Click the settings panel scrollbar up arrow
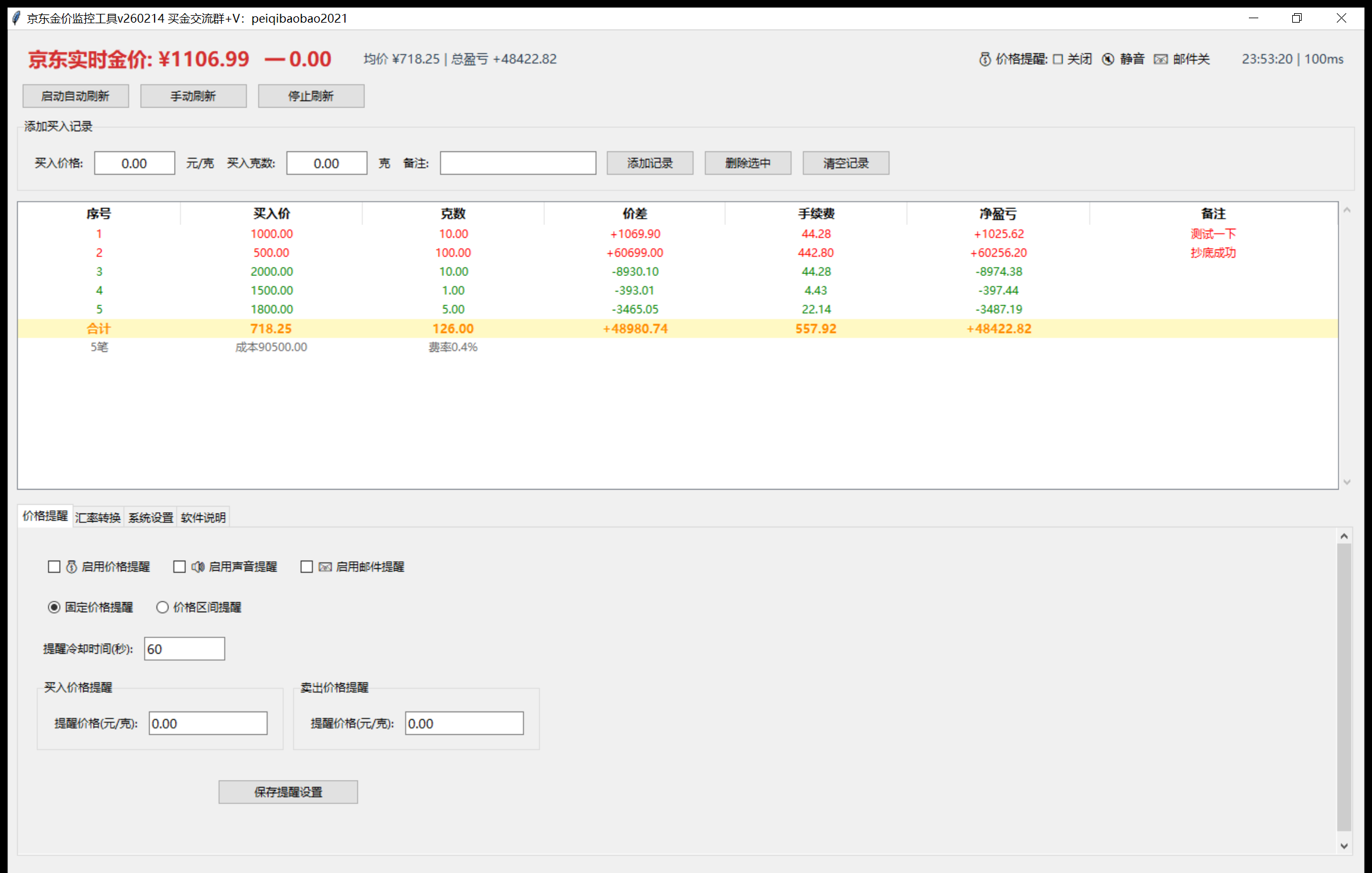 coord(1344,536)
